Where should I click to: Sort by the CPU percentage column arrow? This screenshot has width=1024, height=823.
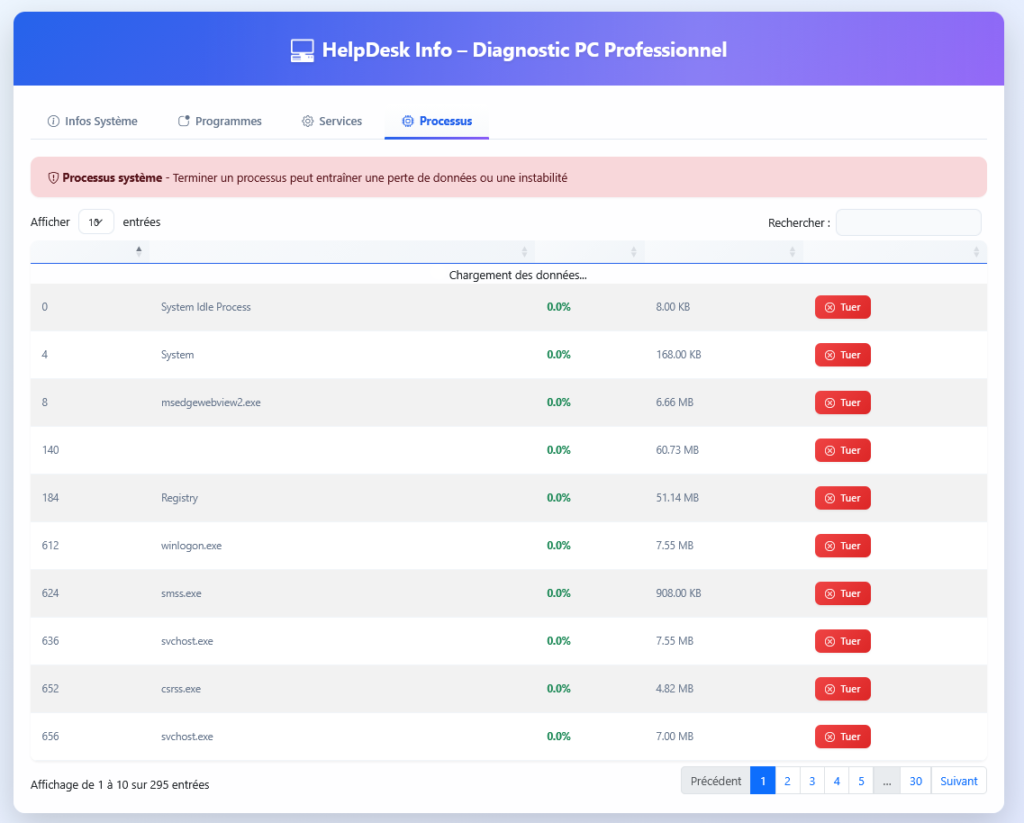point(633,251)
